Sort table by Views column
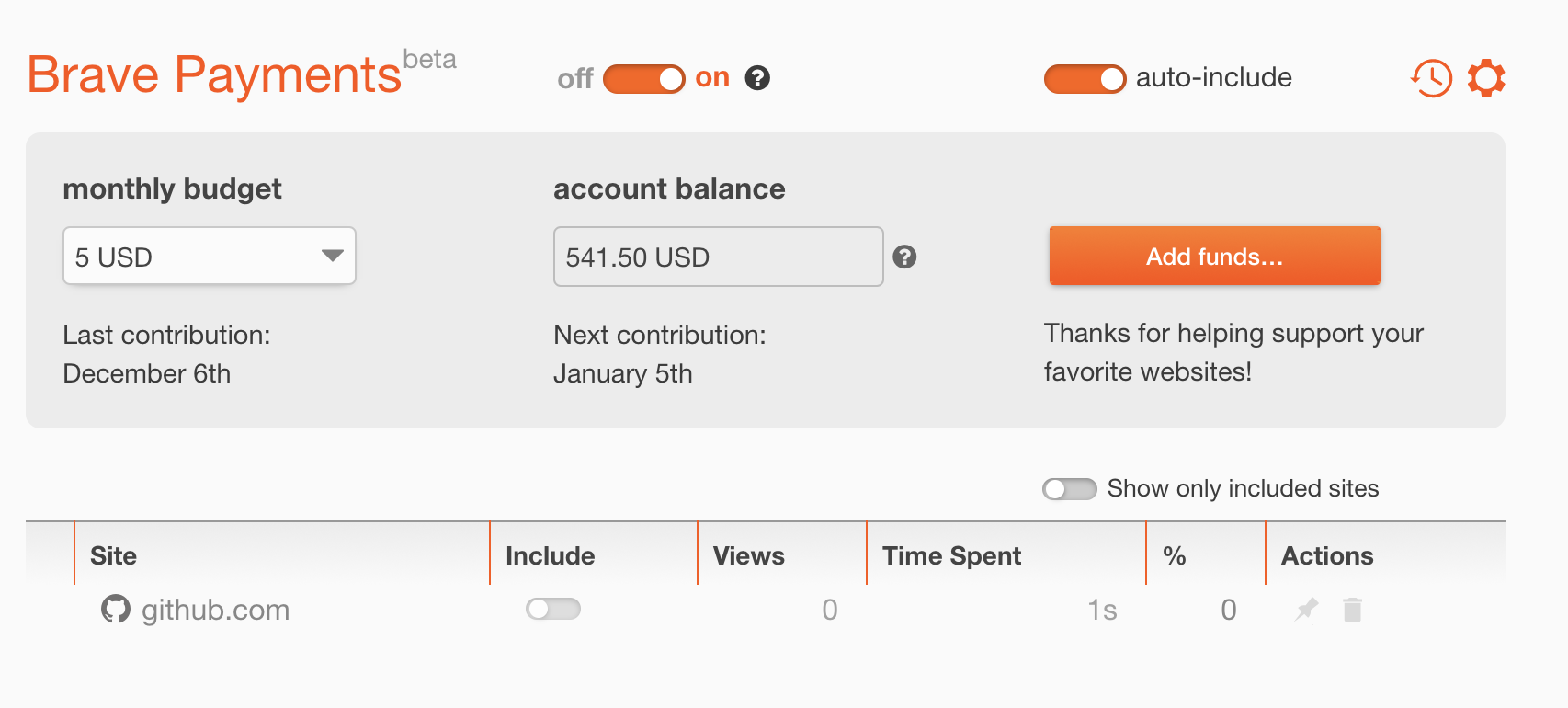The height and width of the screenshot is (708, 1568). coord(748,555)
